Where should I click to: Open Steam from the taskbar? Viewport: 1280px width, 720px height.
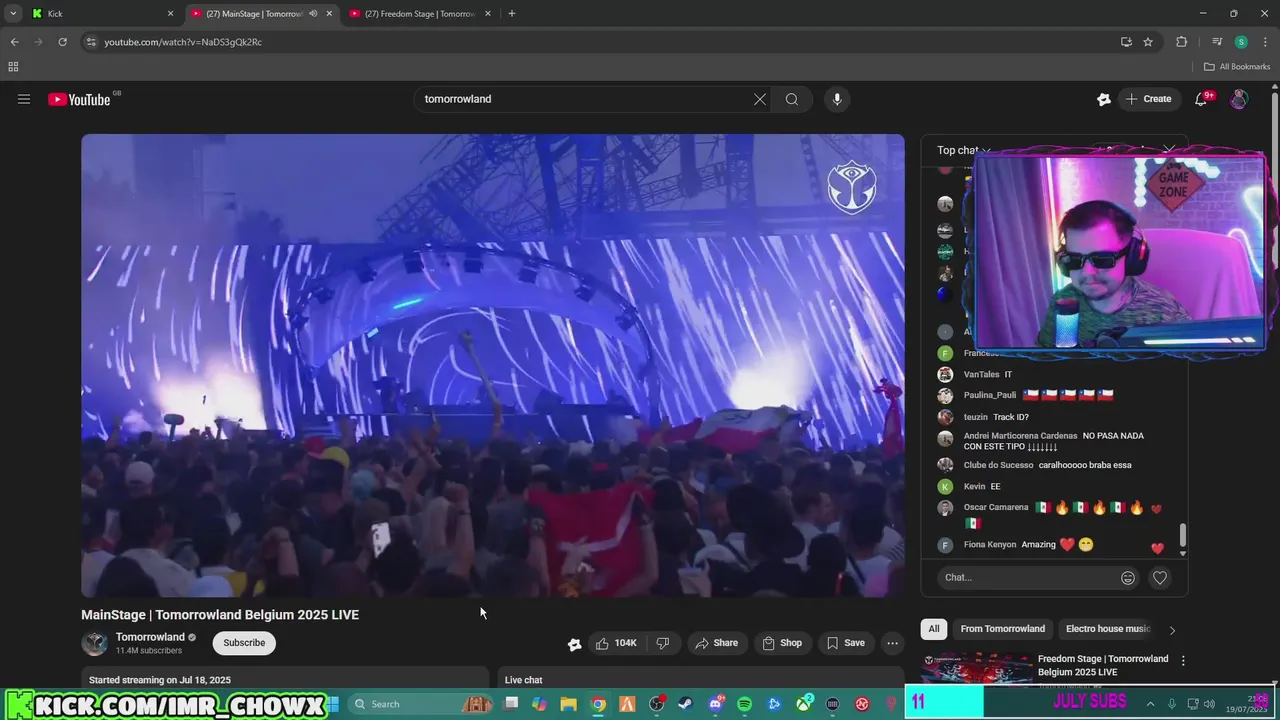point(686,704)
